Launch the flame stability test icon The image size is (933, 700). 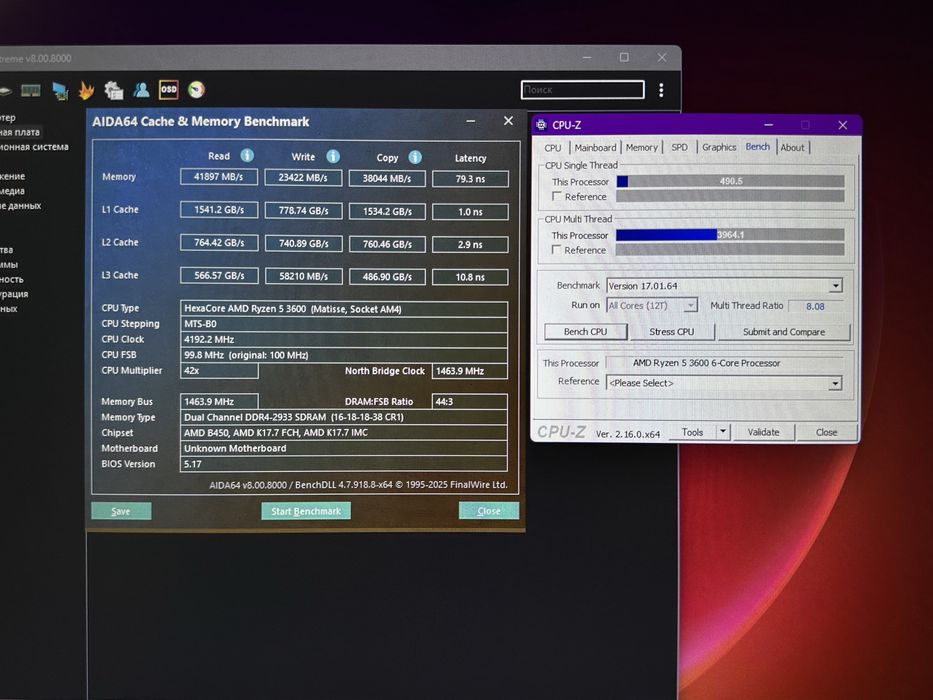click(x=87, y=90)
